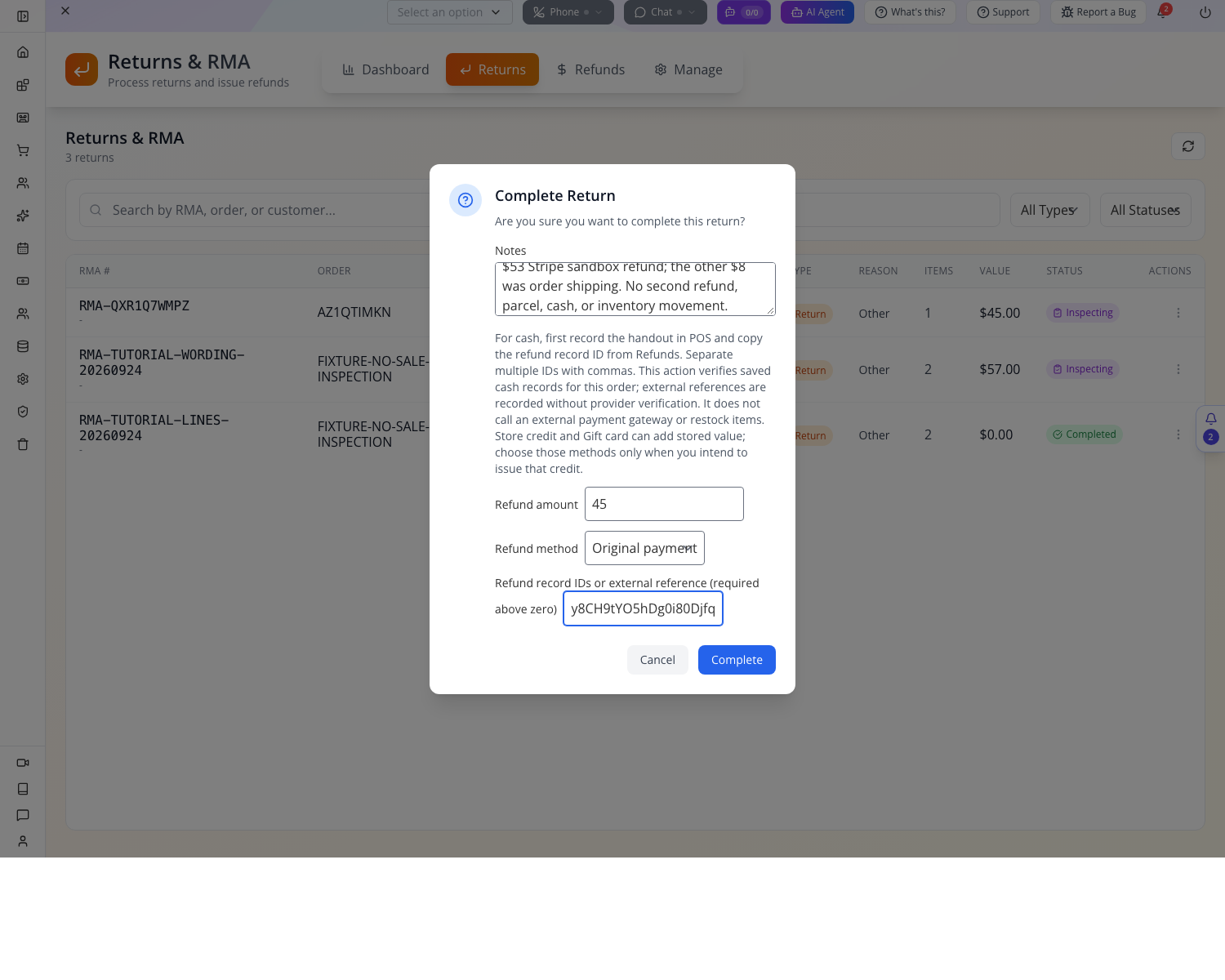Click the AI Agent button

click(817, 12)
